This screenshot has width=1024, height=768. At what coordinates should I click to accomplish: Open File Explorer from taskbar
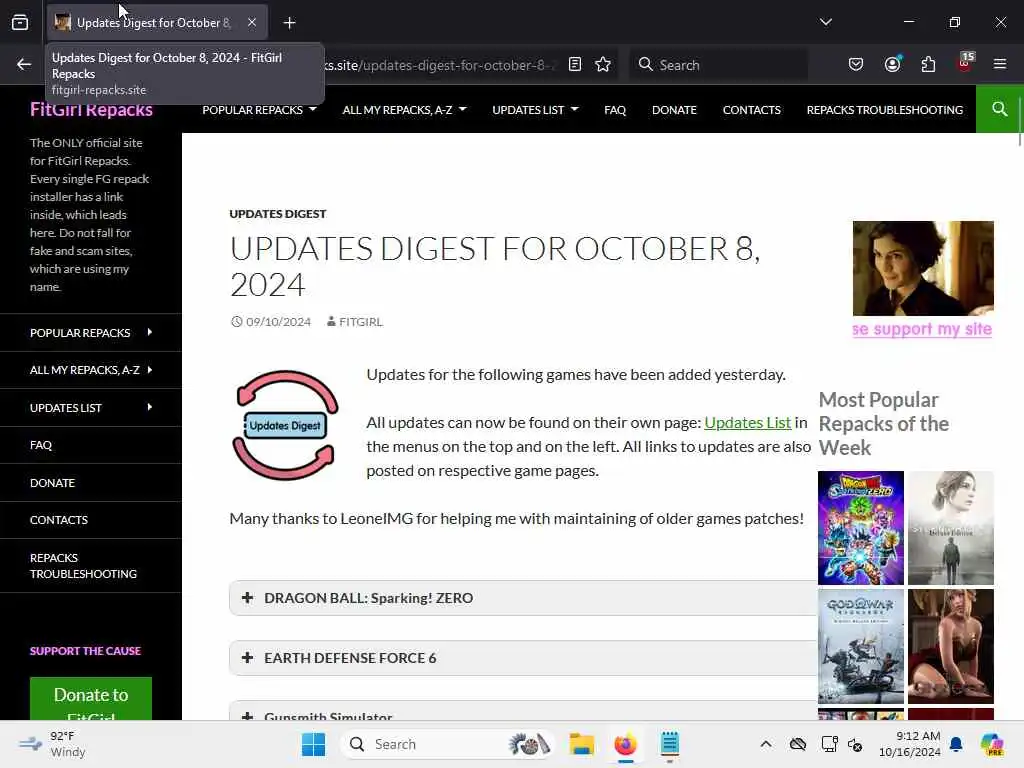[x=581, y=744]
